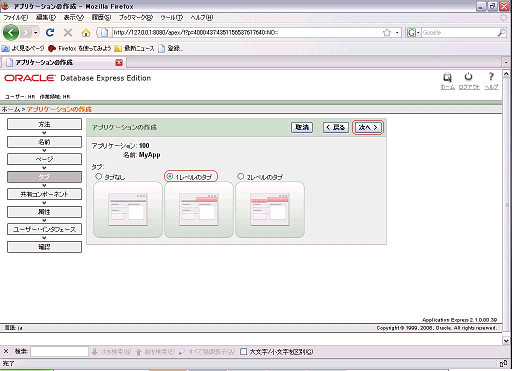Click the page scrollbar up arrow

[x=506, y=74]
